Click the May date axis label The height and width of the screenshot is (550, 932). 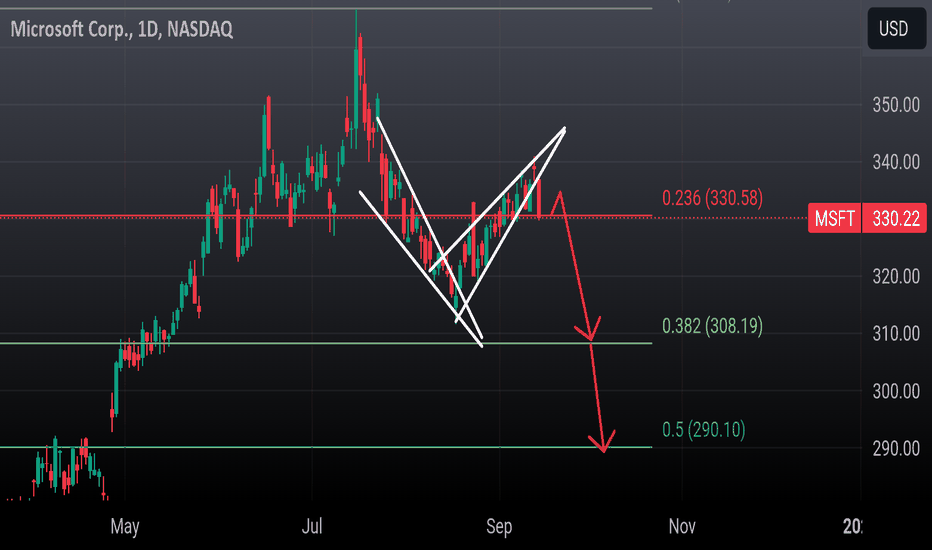[x=125, y=527]
